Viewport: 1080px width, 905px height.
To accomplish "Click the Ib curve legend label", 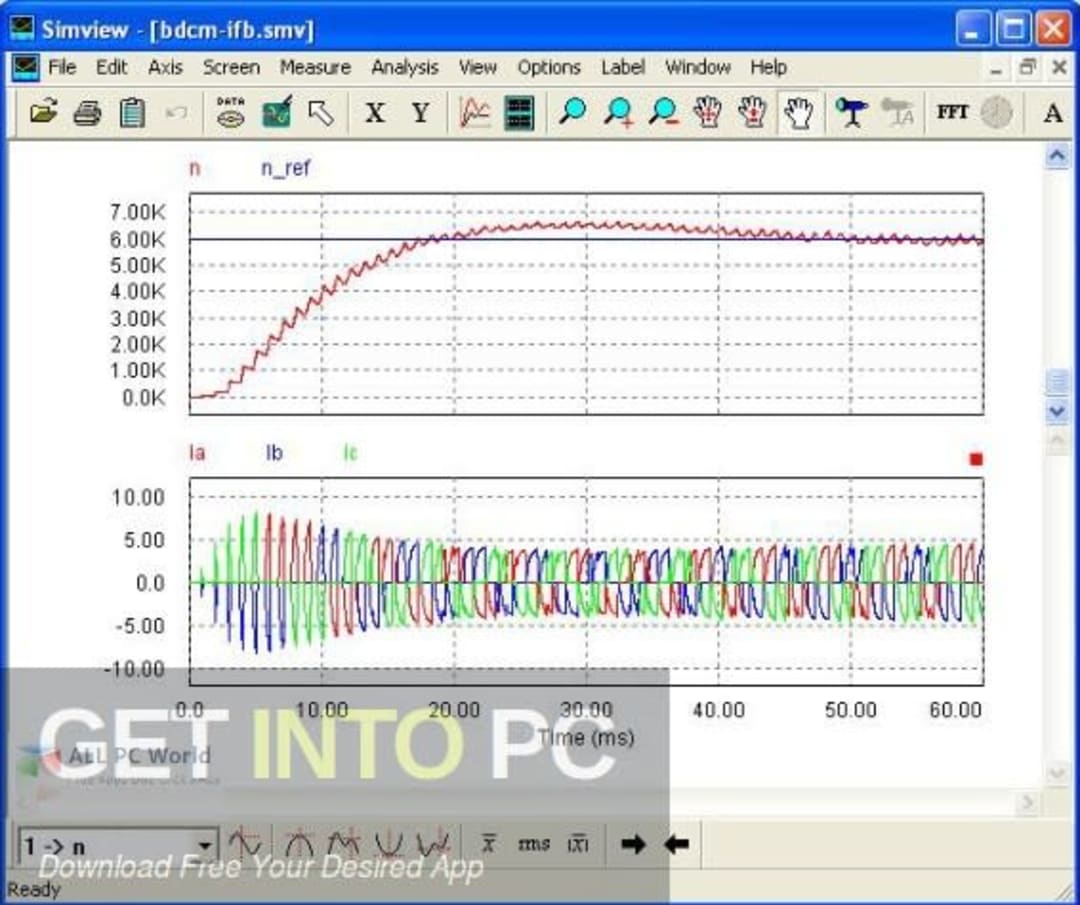I will point(274,452).
